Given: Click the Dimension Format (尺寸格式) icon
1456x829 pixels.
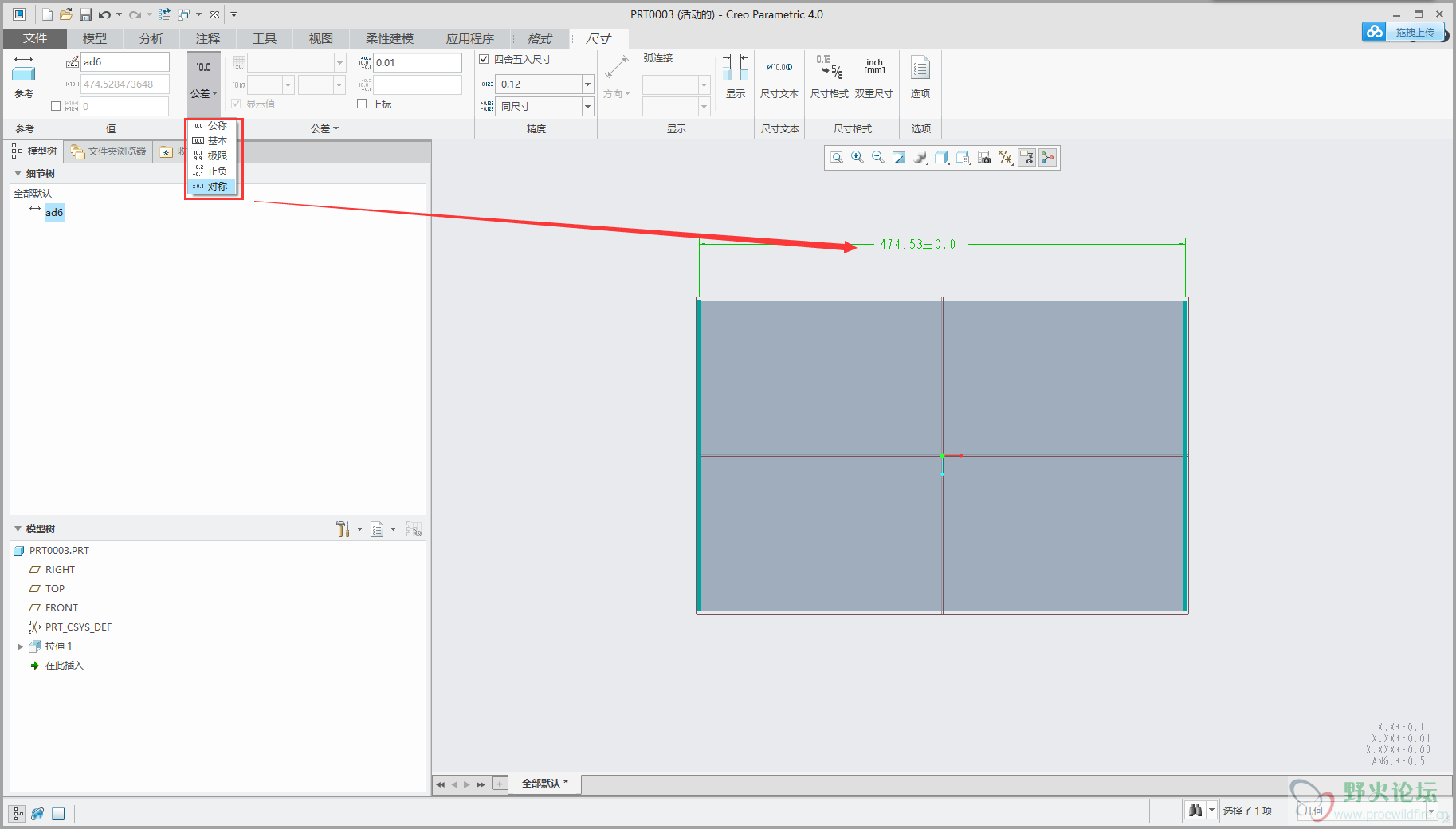Looking at the screenshot, I should pyautogui.click(x=830, y=68).
